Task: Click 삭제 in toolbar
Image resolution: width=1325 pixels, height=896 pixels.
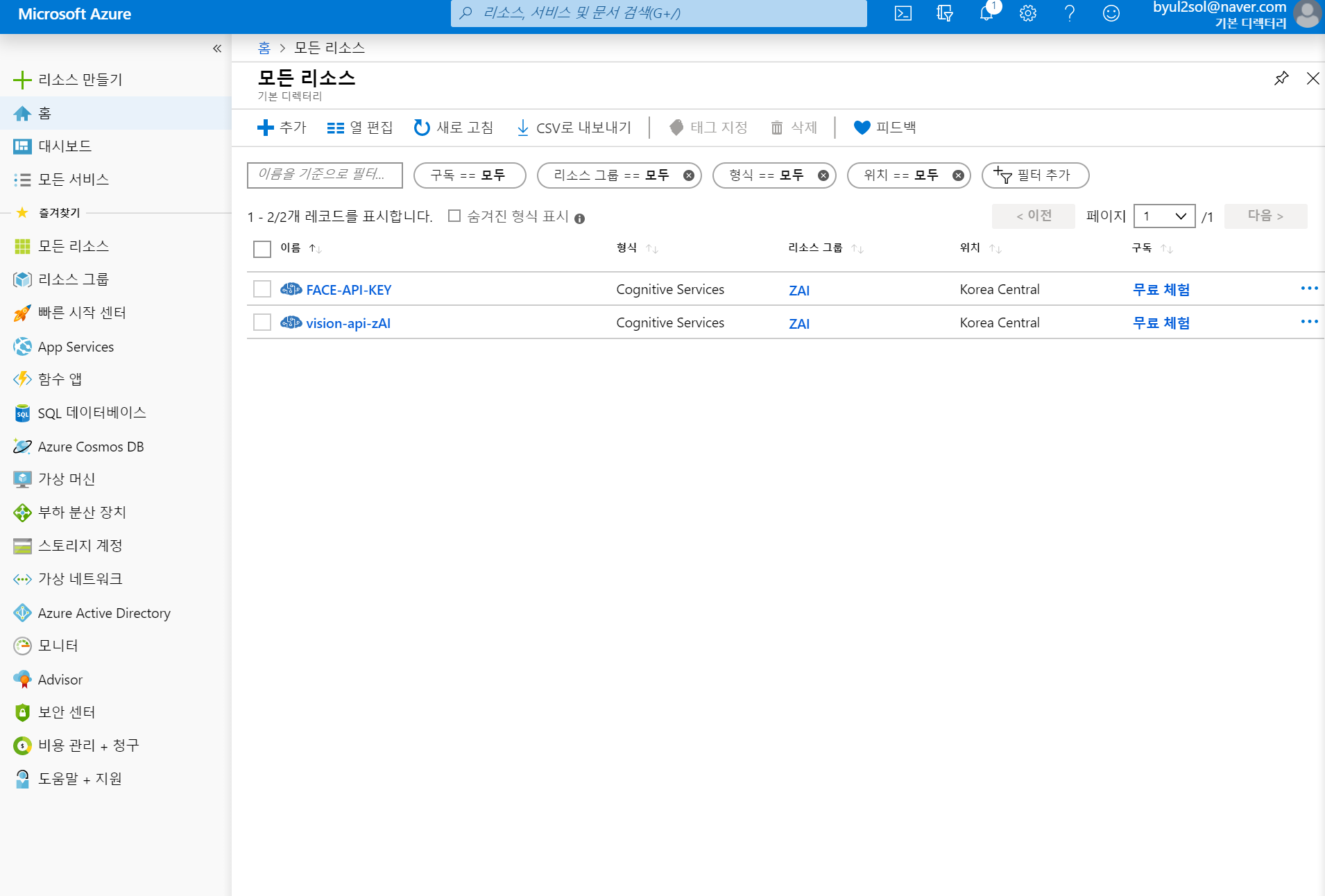Action: [794, 128]
